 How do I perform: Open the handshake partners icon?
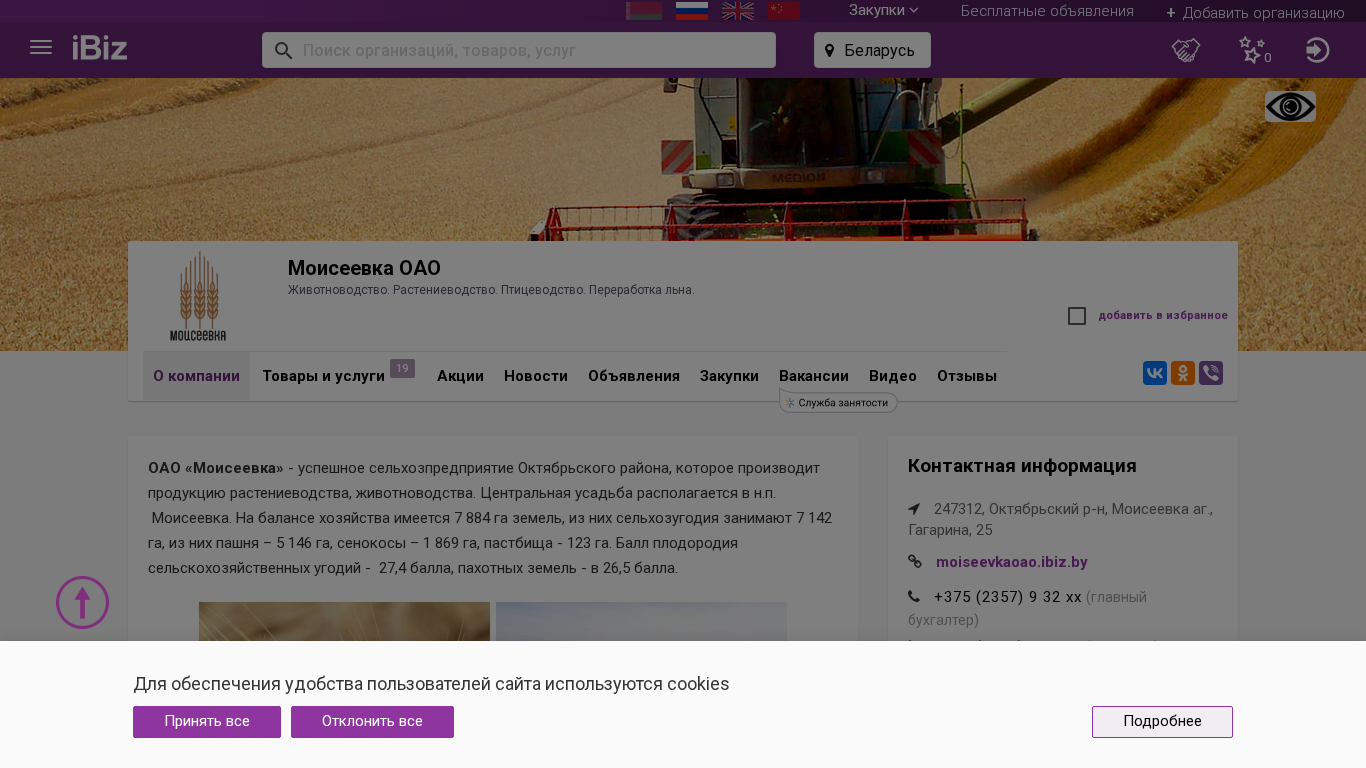pyautogui.click(x=1186, y=50)
